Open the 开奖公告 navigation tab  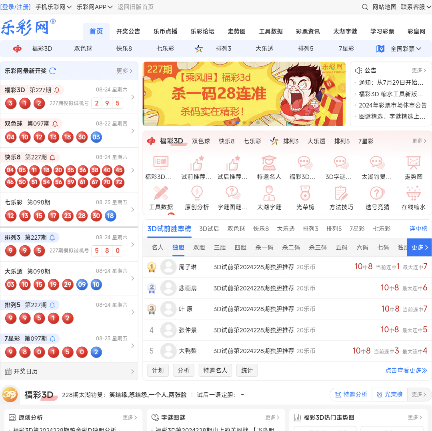128,31
